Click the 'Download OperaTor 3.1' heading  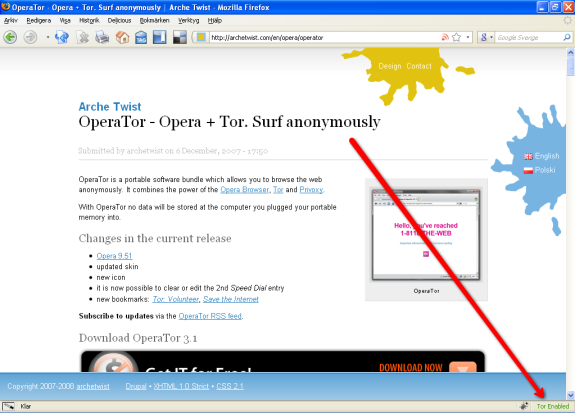click(x=138, y=338)
